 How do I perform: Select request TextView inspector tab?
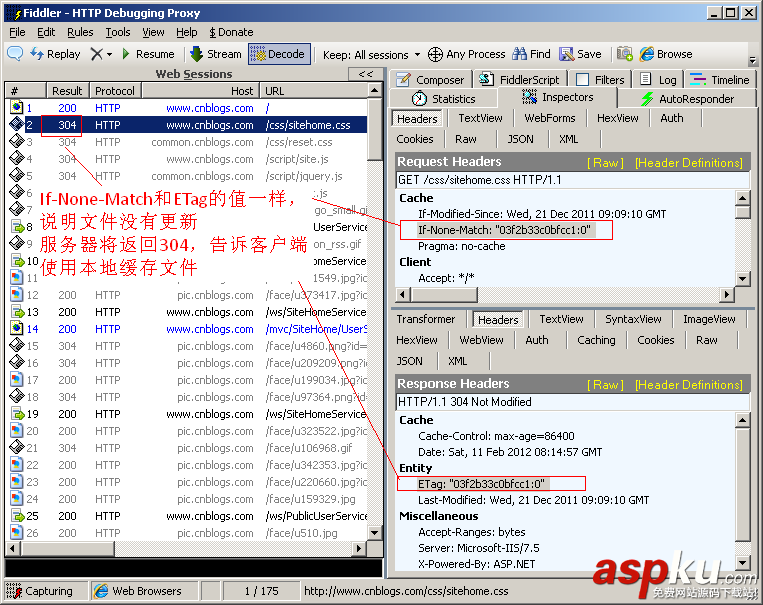click(x=480, y=118)
